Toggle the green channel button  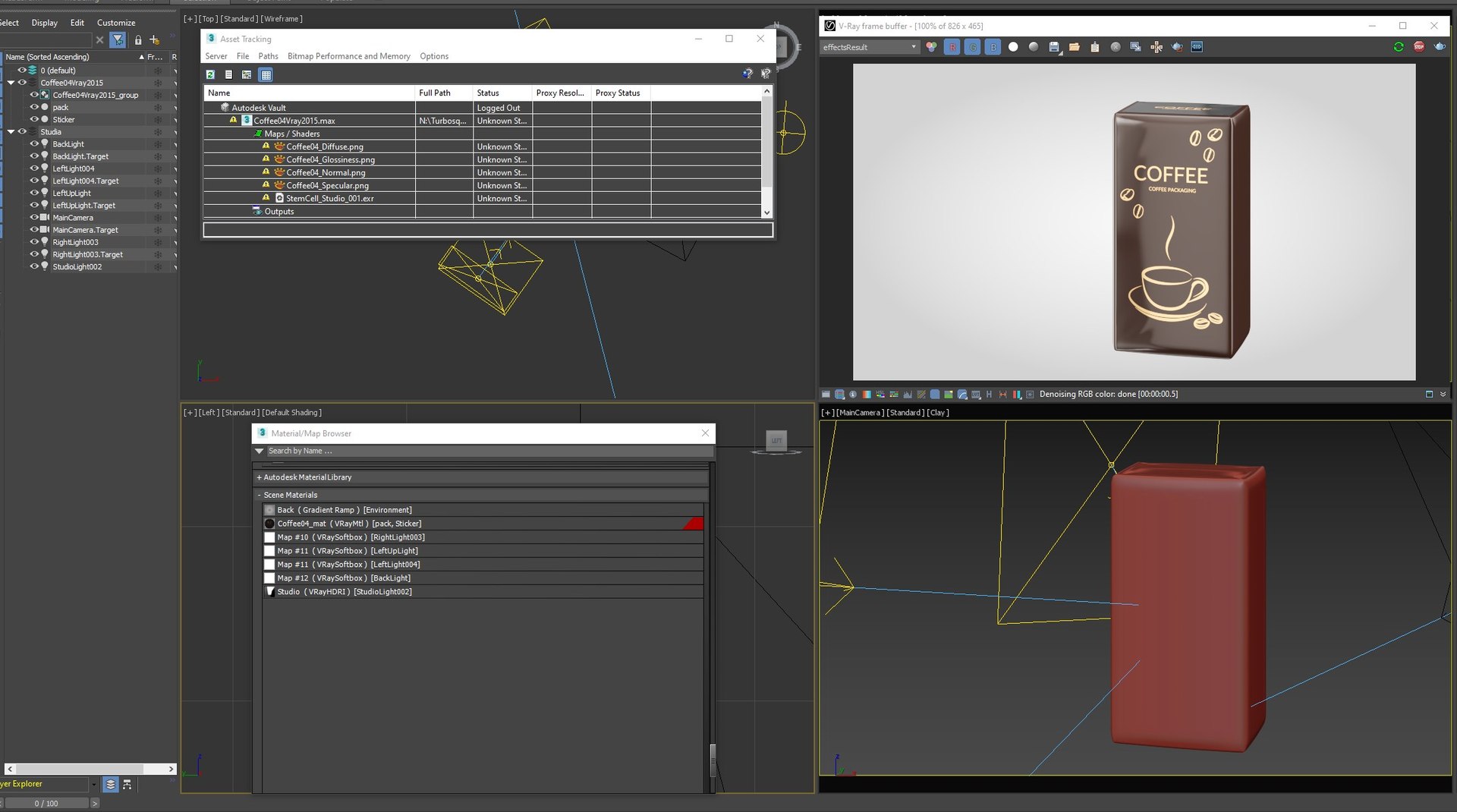click(973, 47)
